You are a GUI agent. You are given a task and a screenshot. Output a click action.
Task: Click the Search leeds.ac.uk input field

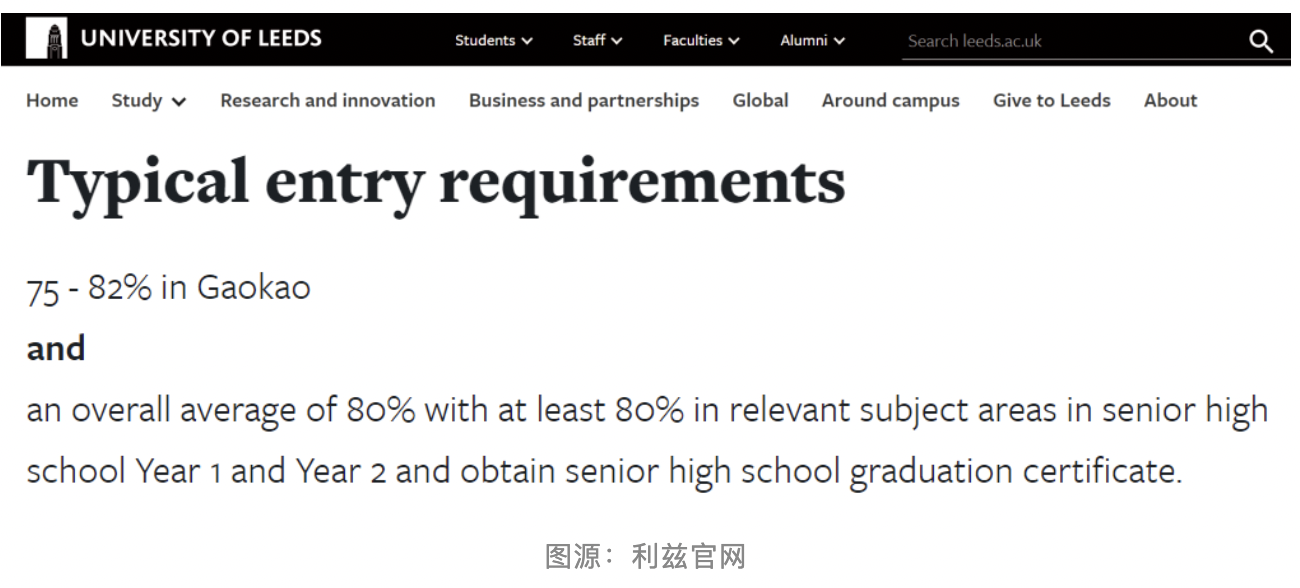(x=1060, y=41)
